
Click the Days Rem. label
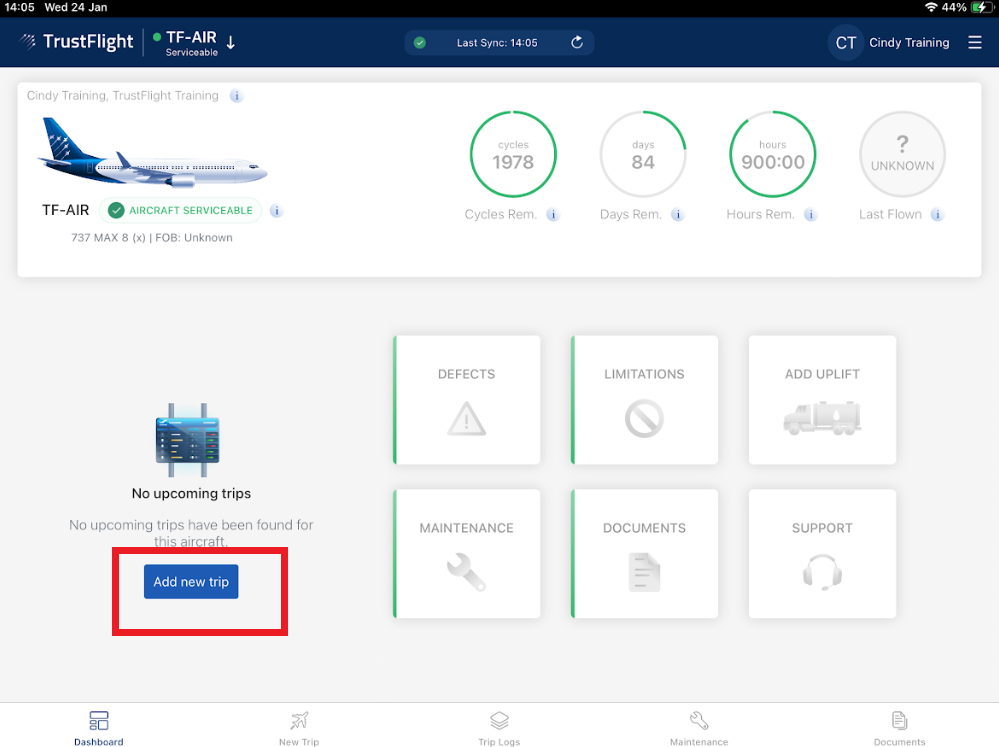(631, 214)
